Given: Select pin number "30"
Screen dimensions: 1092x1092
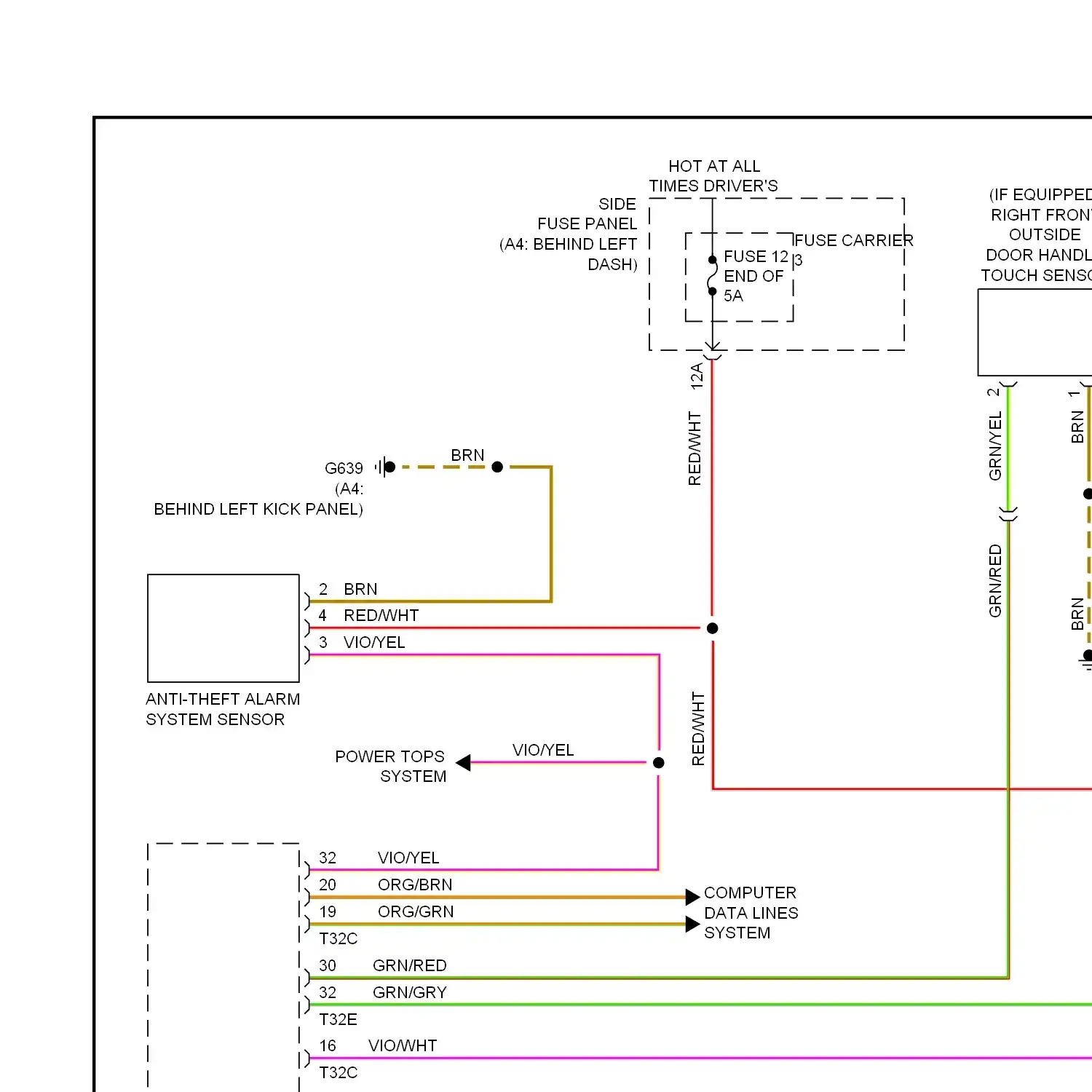Looking at the screenshot, I should (x=328, y=965).
